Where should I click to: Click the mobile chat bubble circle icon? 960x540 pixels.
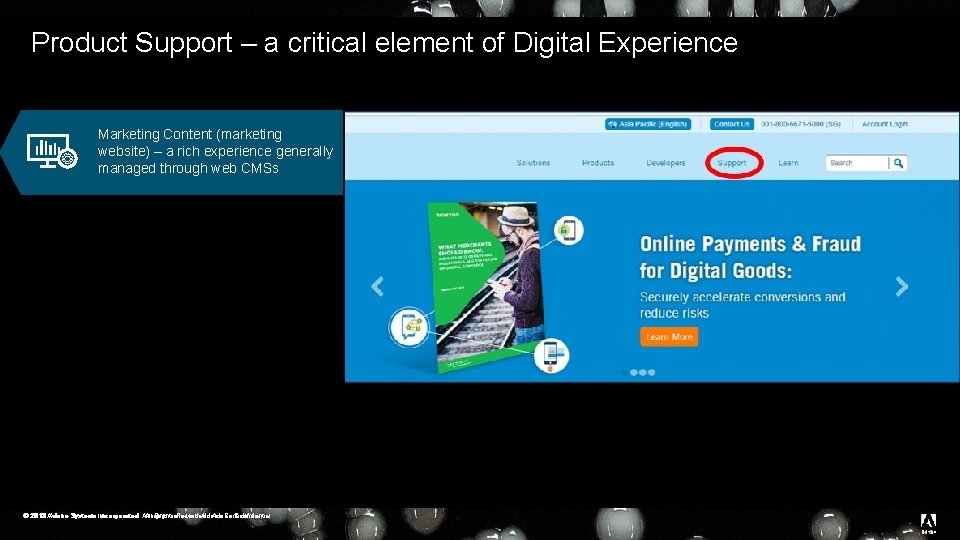409,327
